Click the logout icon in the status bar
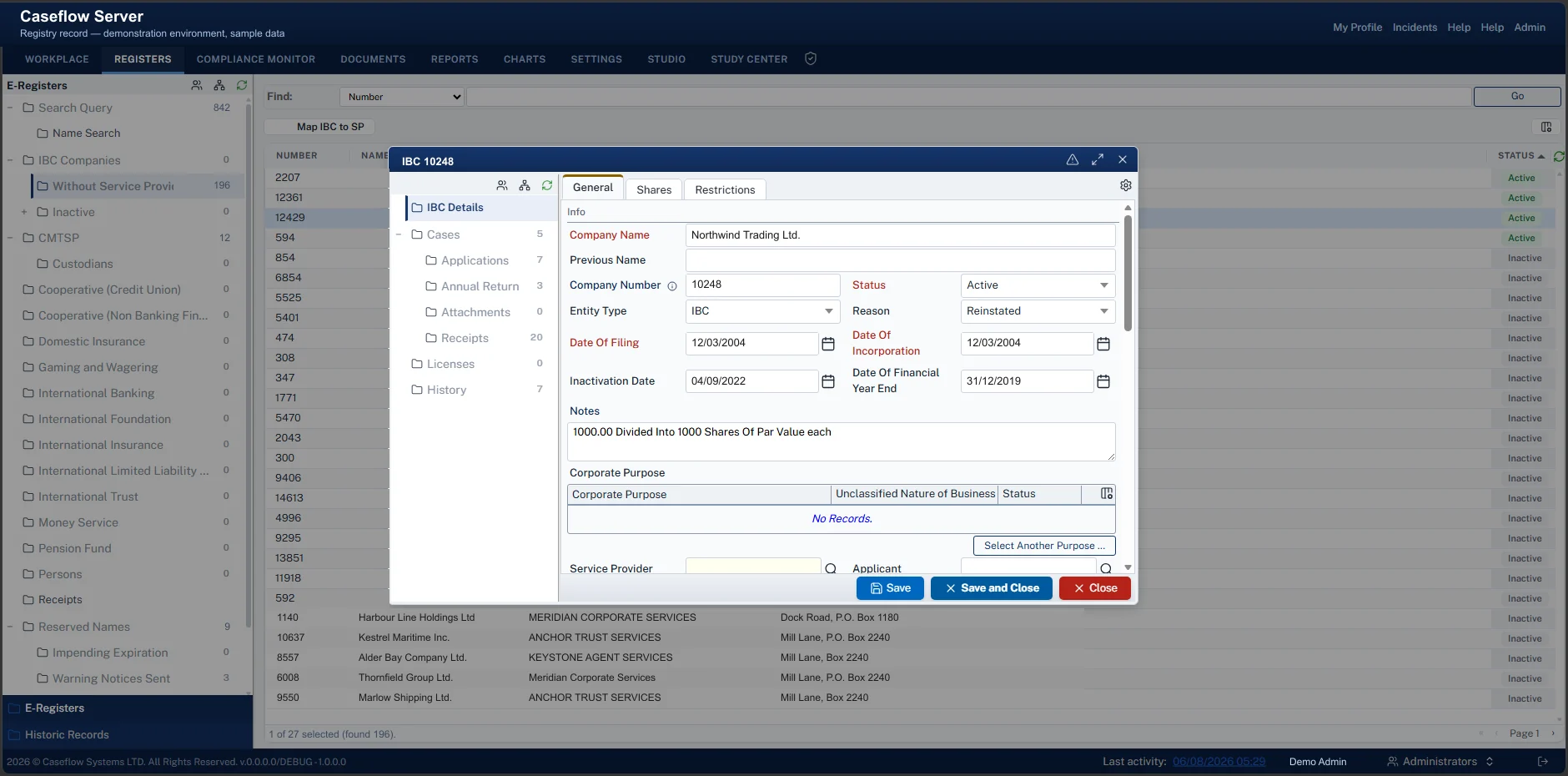This screenshot has width=1568, height=776. tap(1543, 761)
